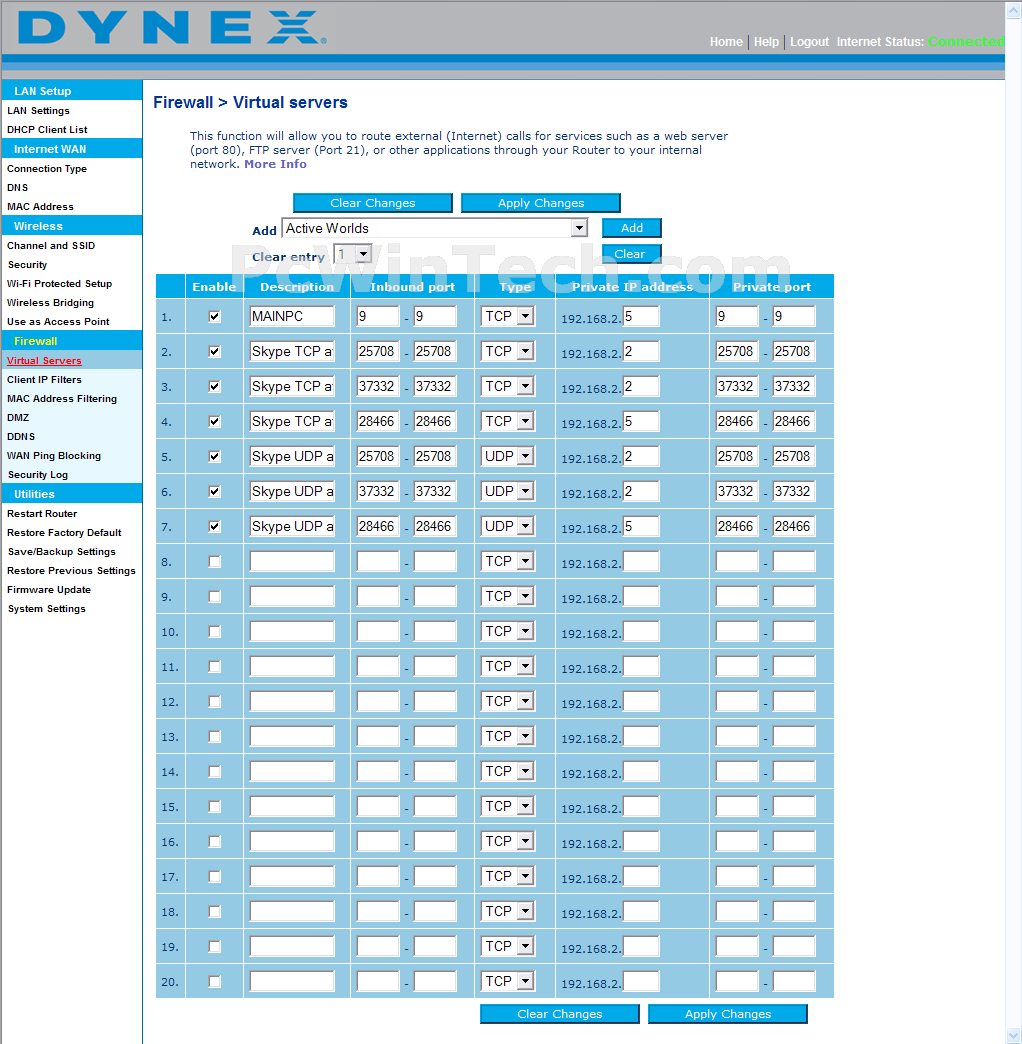Uncheck Enable for row 2 Skype TCP
This screenshot has height=1044, width=1022.
[214, 352]
